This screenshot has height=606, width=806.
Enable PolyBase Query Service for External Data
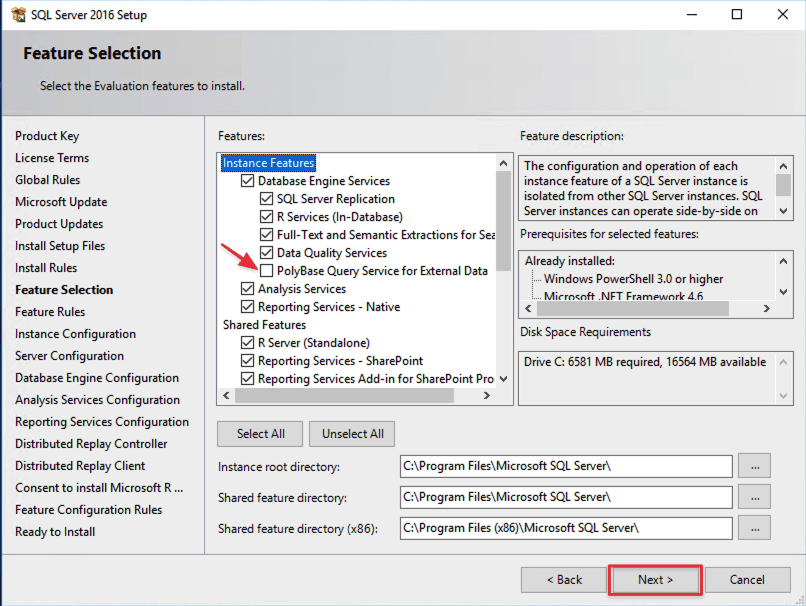(x=267, y=271)
